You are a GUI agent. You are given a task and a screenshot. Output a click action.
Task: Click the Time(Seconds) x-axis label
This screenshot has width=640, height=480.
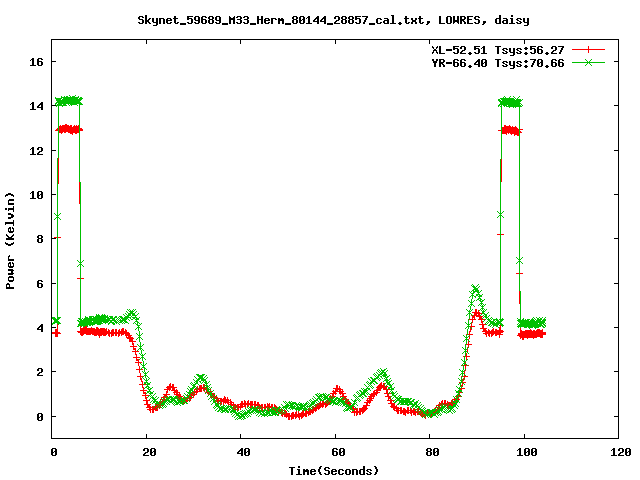click(x=335, y=470)
